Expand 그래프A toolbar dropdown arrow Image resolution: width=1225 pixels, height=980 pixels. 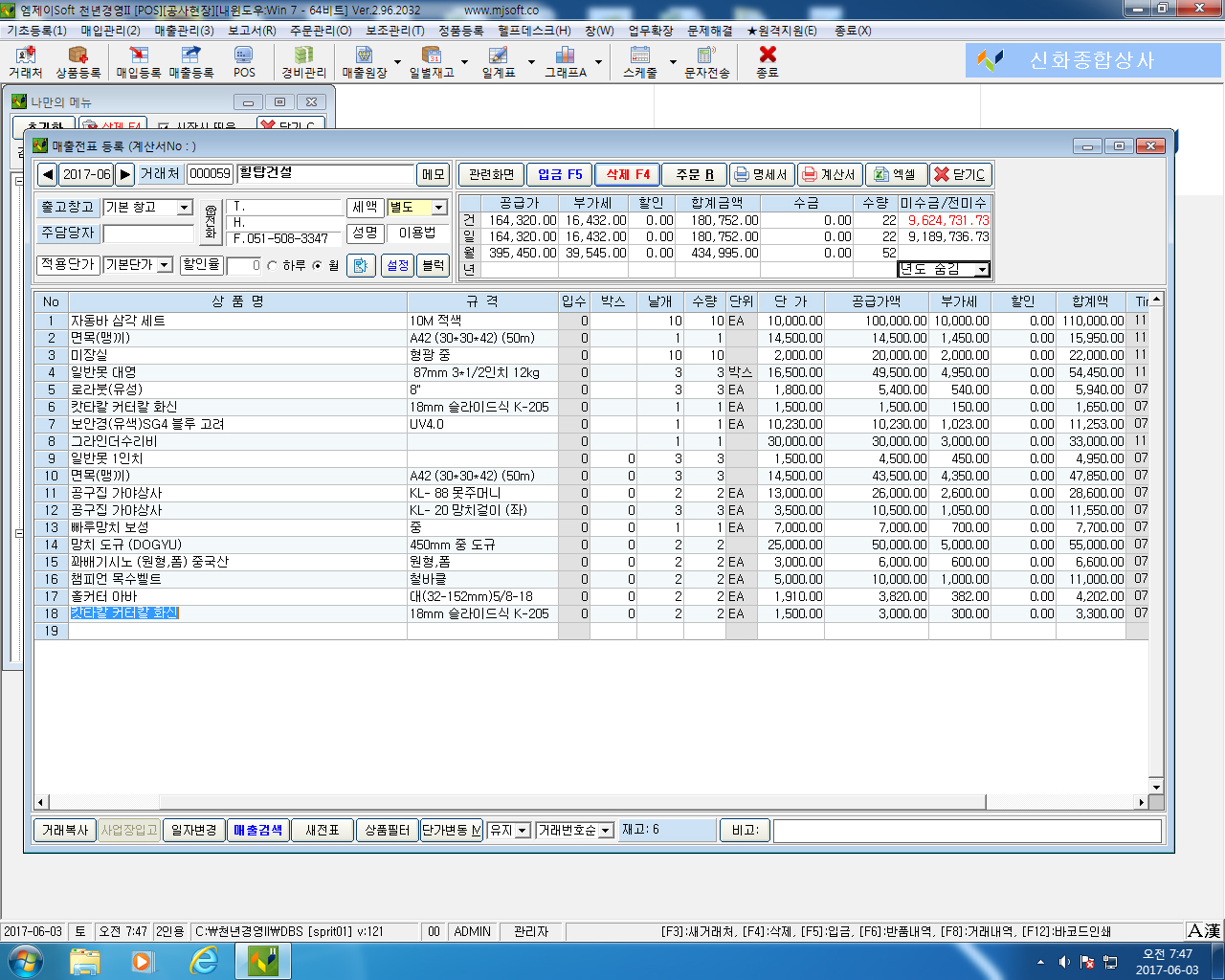click(x=598, y=62)
